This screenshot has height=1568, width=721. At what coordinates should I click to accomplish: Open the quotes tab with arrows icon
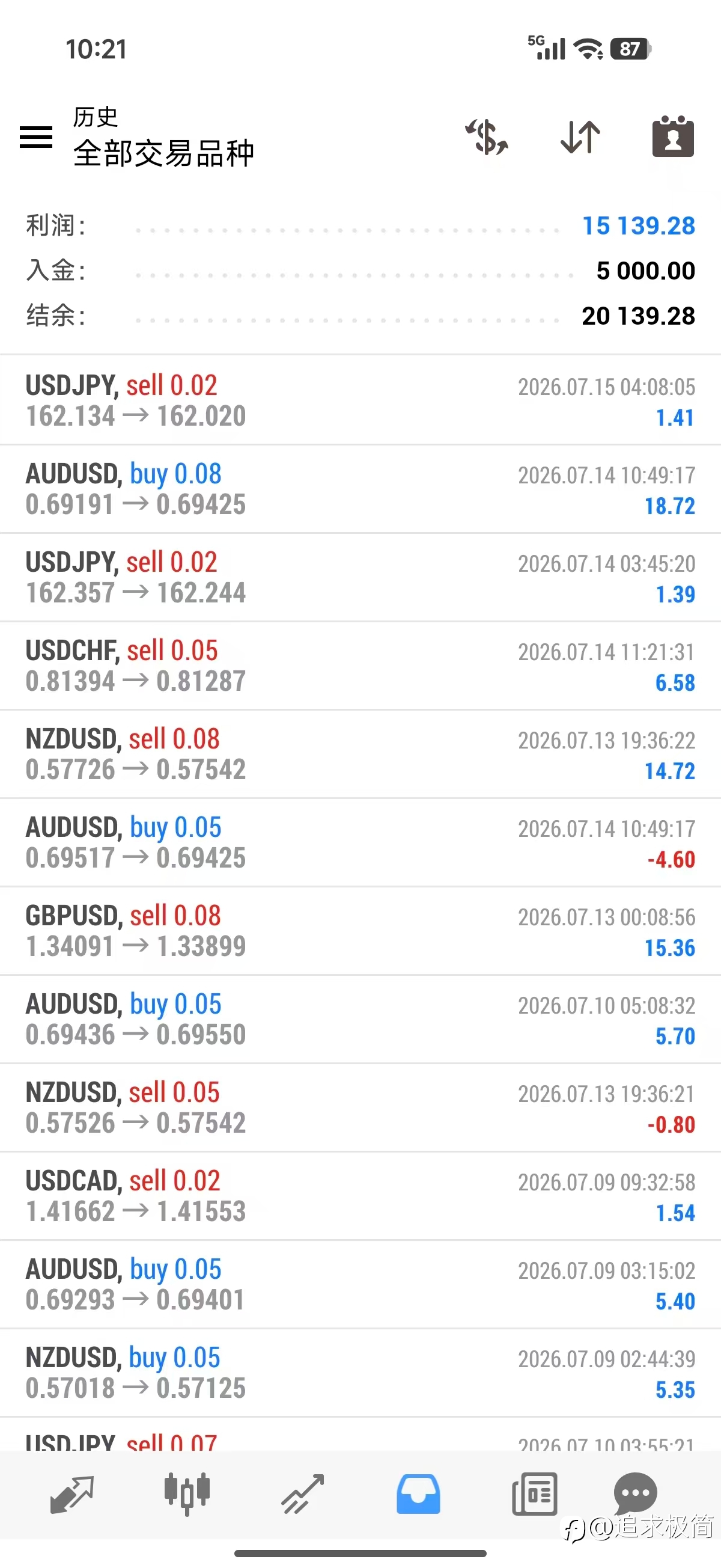71,1494
